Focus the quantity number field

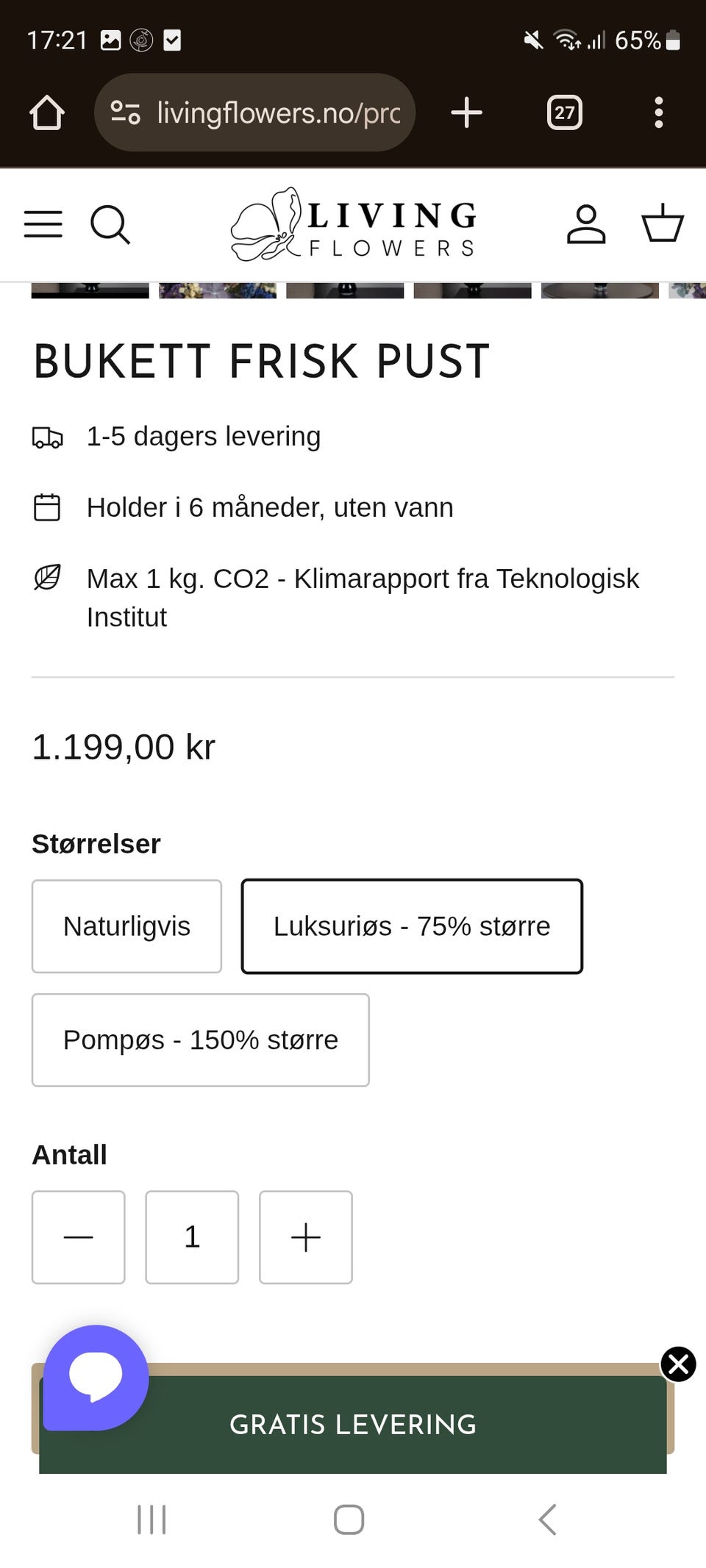192,1237
